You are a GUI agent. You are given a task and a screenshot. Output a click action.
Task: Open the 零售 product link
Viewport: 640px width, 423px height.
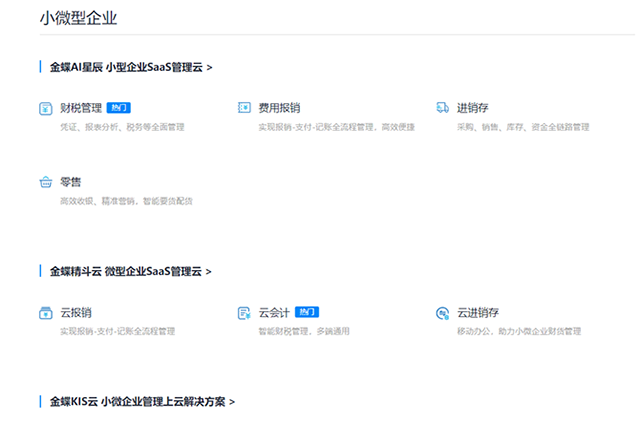(x=71, y=182)
